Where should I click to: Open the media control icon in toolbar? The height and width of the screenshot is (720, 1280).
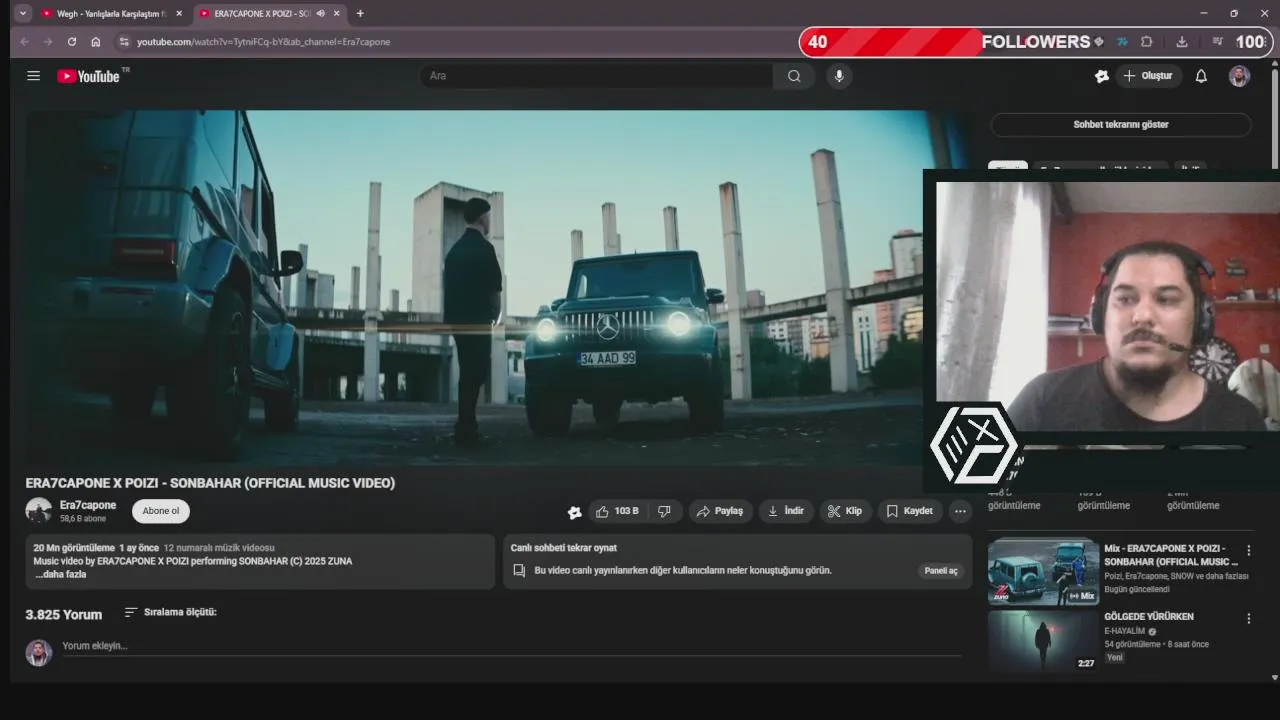tap(1217, 42)
